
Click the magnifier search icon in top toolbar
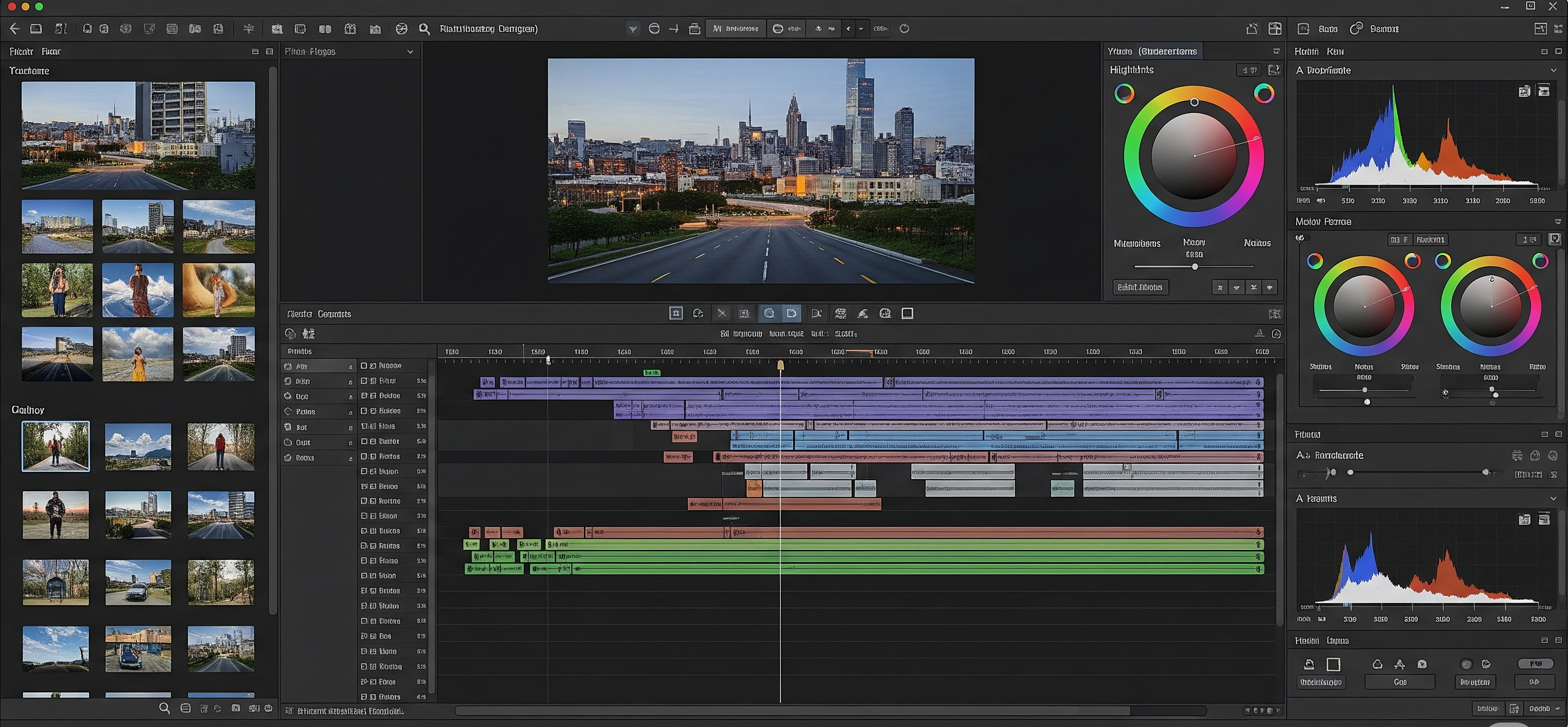[424, 28]
